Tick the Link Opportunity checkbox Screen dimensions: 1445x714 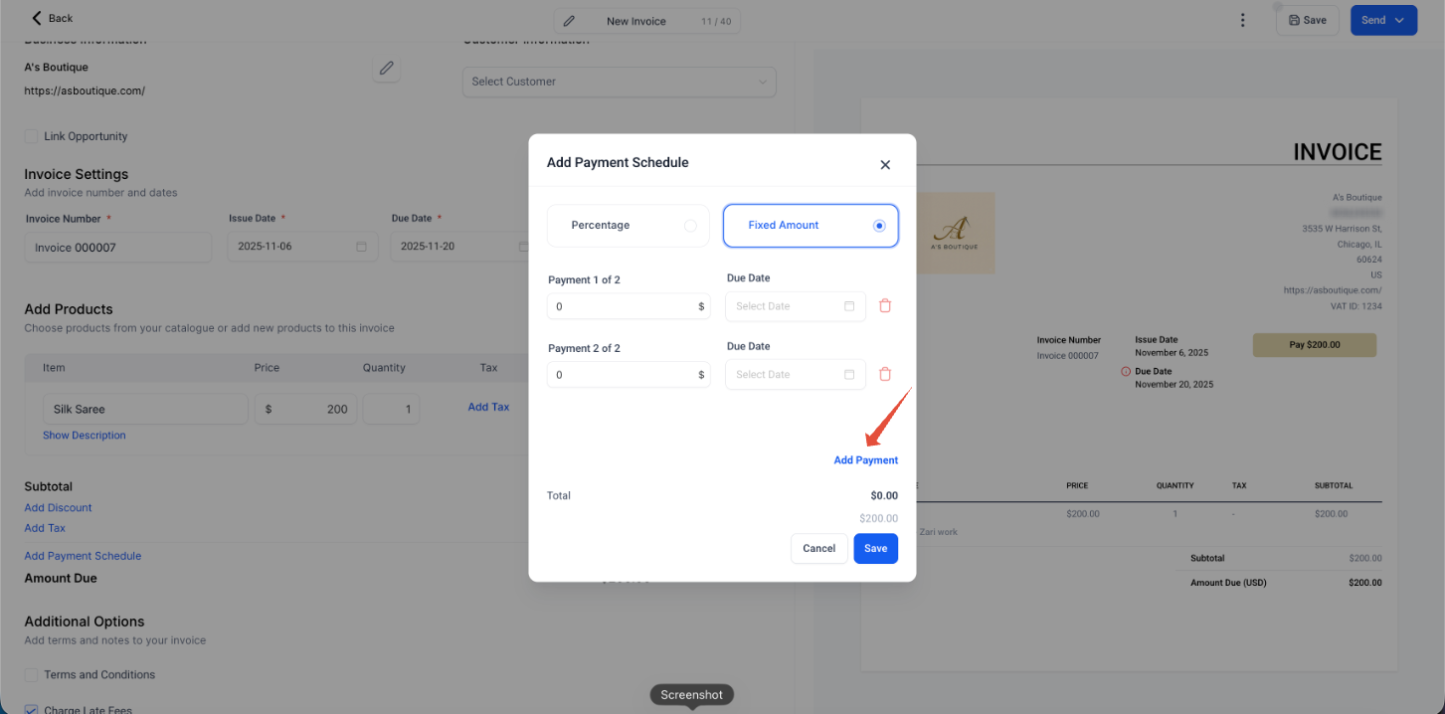pos(31,136)
